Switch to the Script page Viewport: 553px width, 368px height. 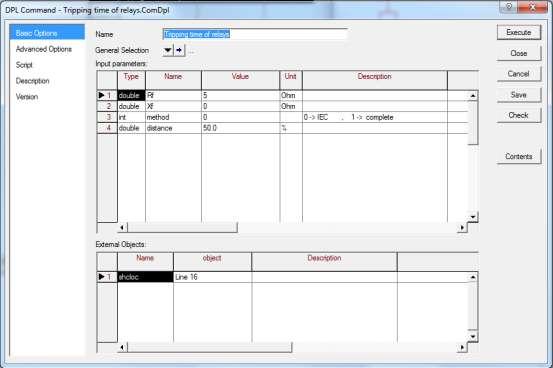coord(24,65)
